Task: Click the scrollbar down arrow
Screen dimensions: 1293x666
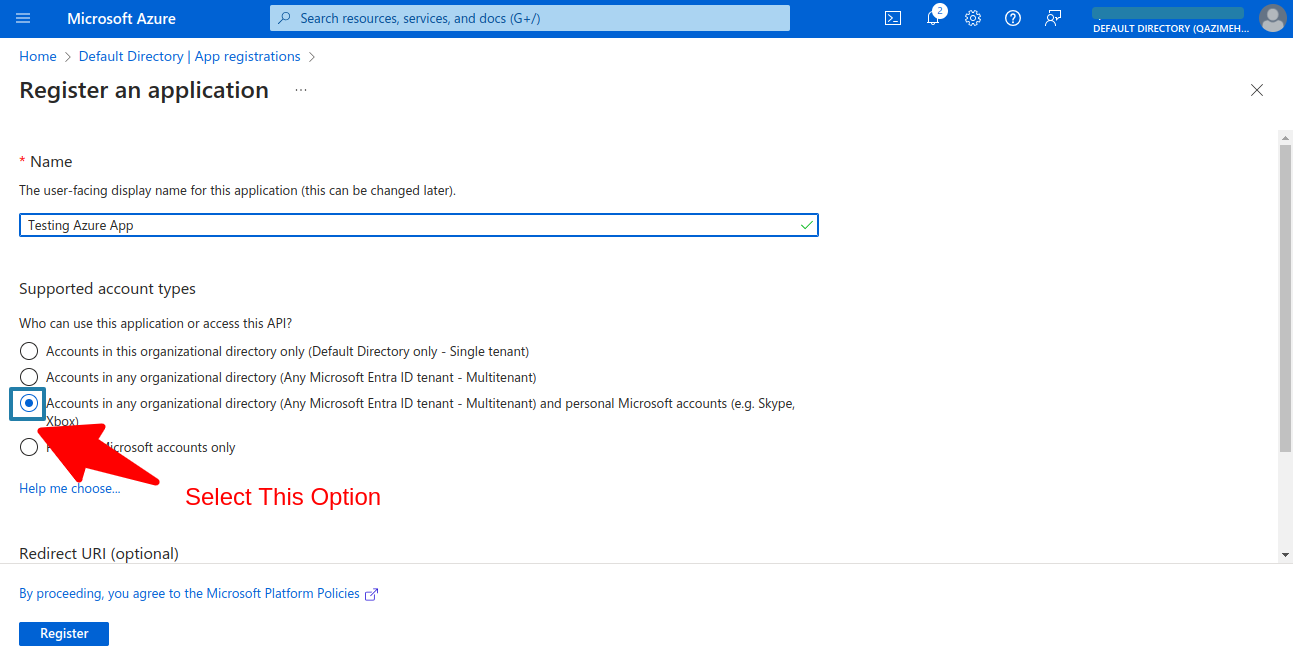Action: (1285, 555)
